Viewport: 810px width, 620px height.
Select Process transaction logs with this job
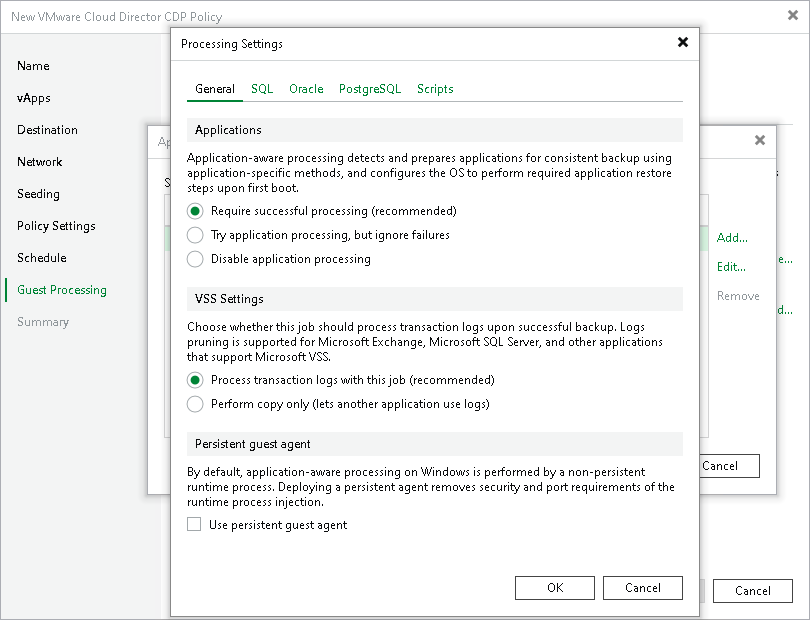click(x=195, y=380)
